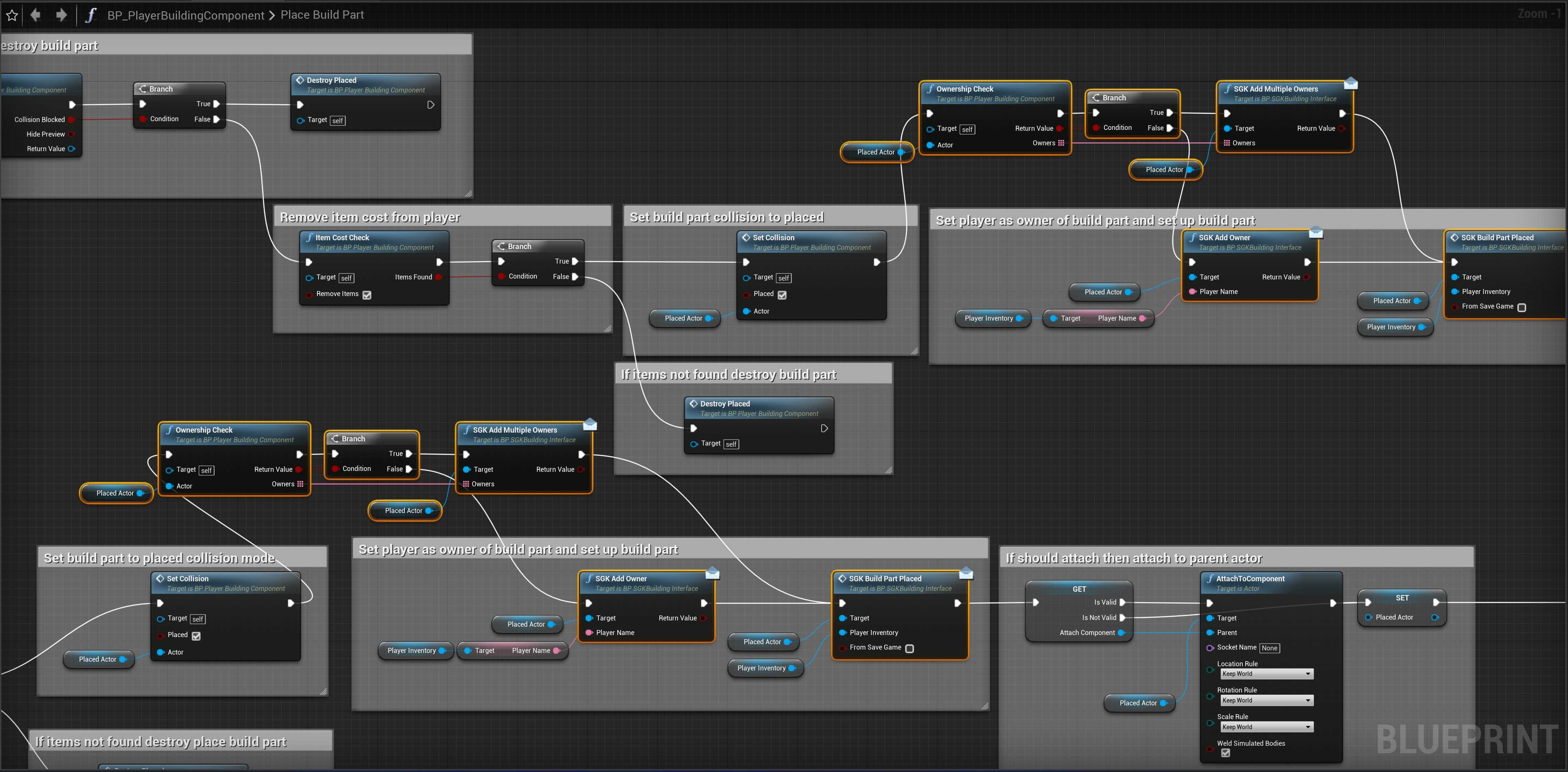1568x772 pixels.
Task: Click function icon on Item Cost Check node
Action: (309, 238)
